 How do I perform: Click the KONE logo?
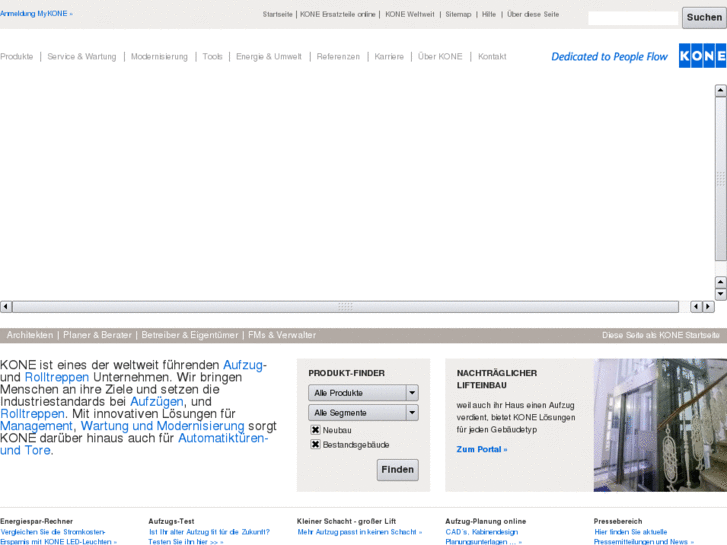coord(702,56)
